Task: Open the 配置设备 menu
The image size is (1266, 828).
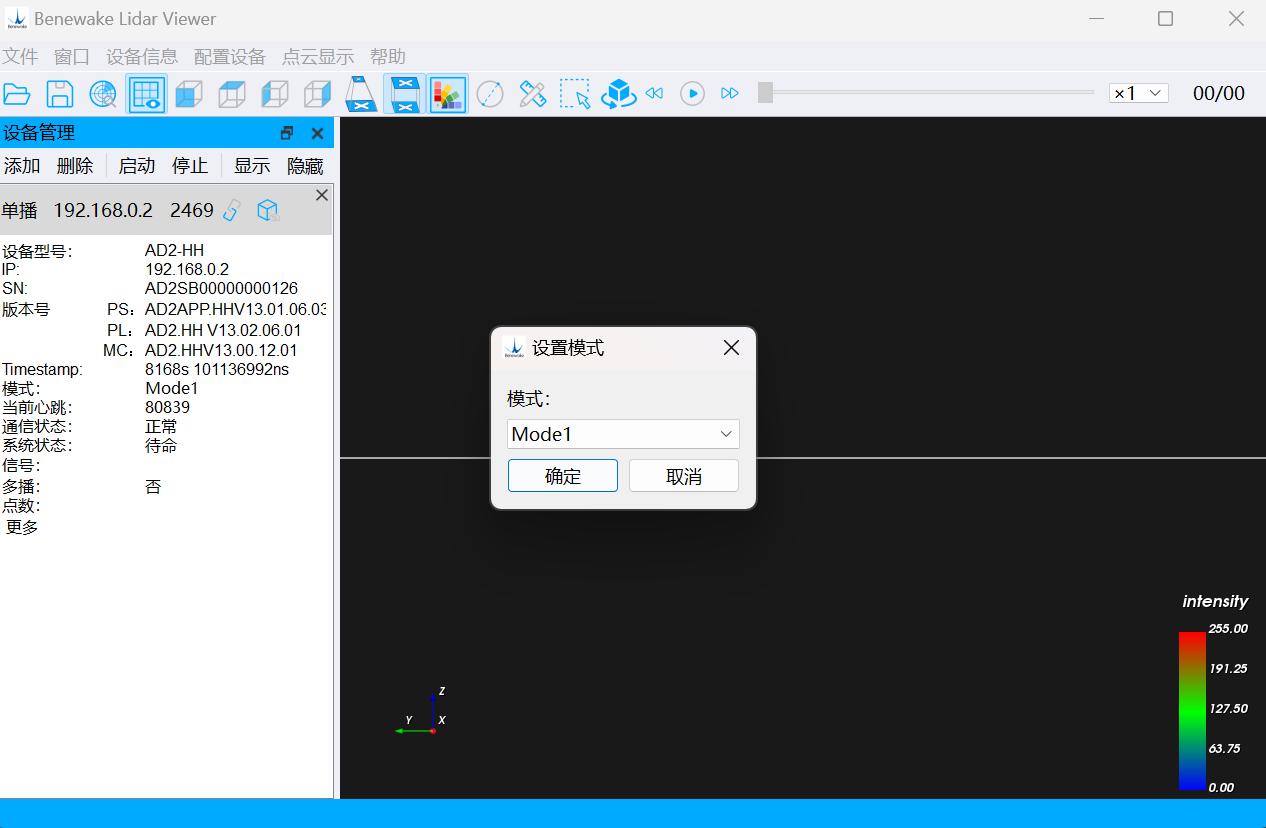Action: pyautogui.click(x=230, y=57)
